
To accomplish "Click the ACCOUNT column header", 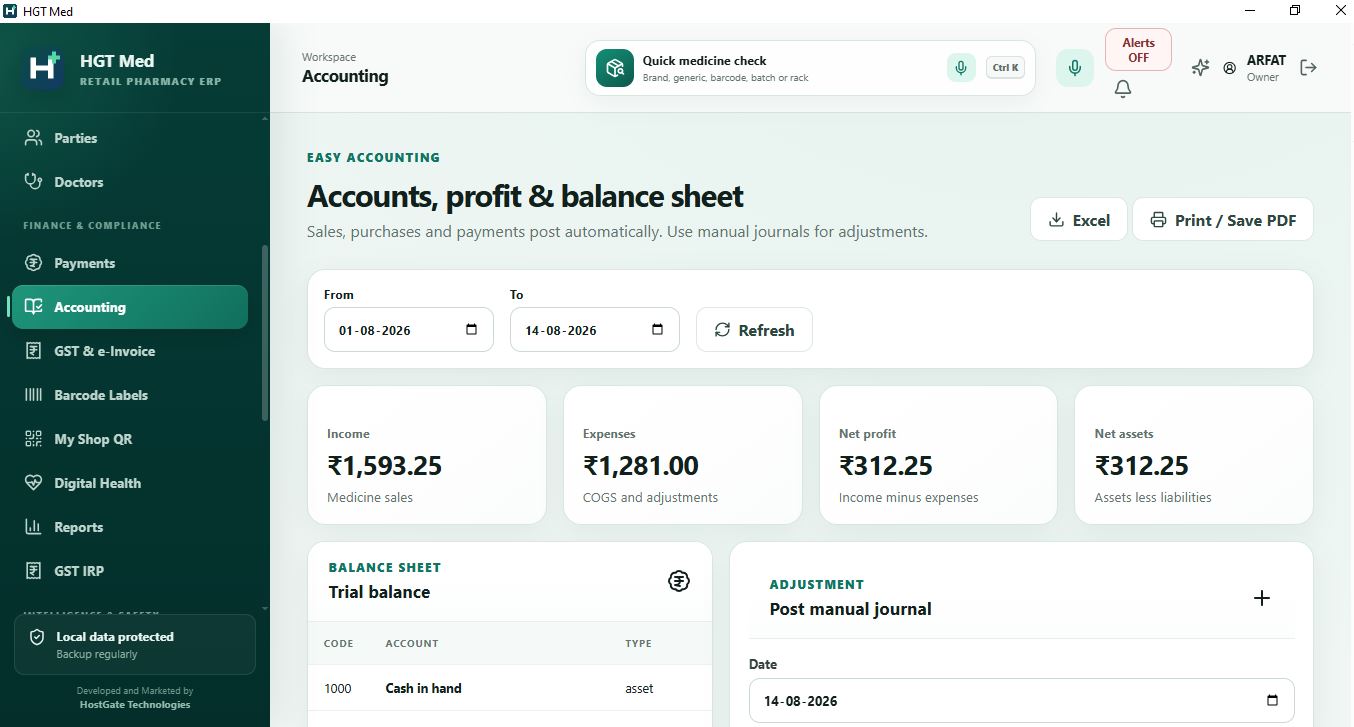I will (x=412, y=643).
